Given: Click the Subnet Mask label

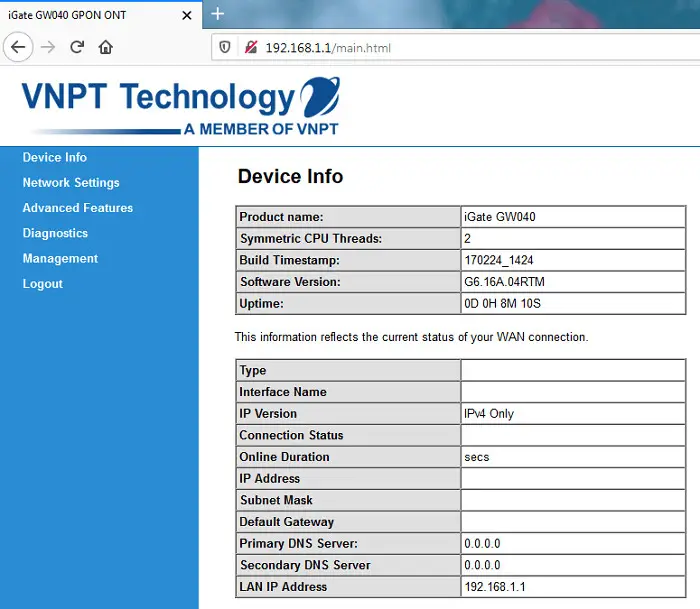Looking at the screenshot, I should (276, 500).
